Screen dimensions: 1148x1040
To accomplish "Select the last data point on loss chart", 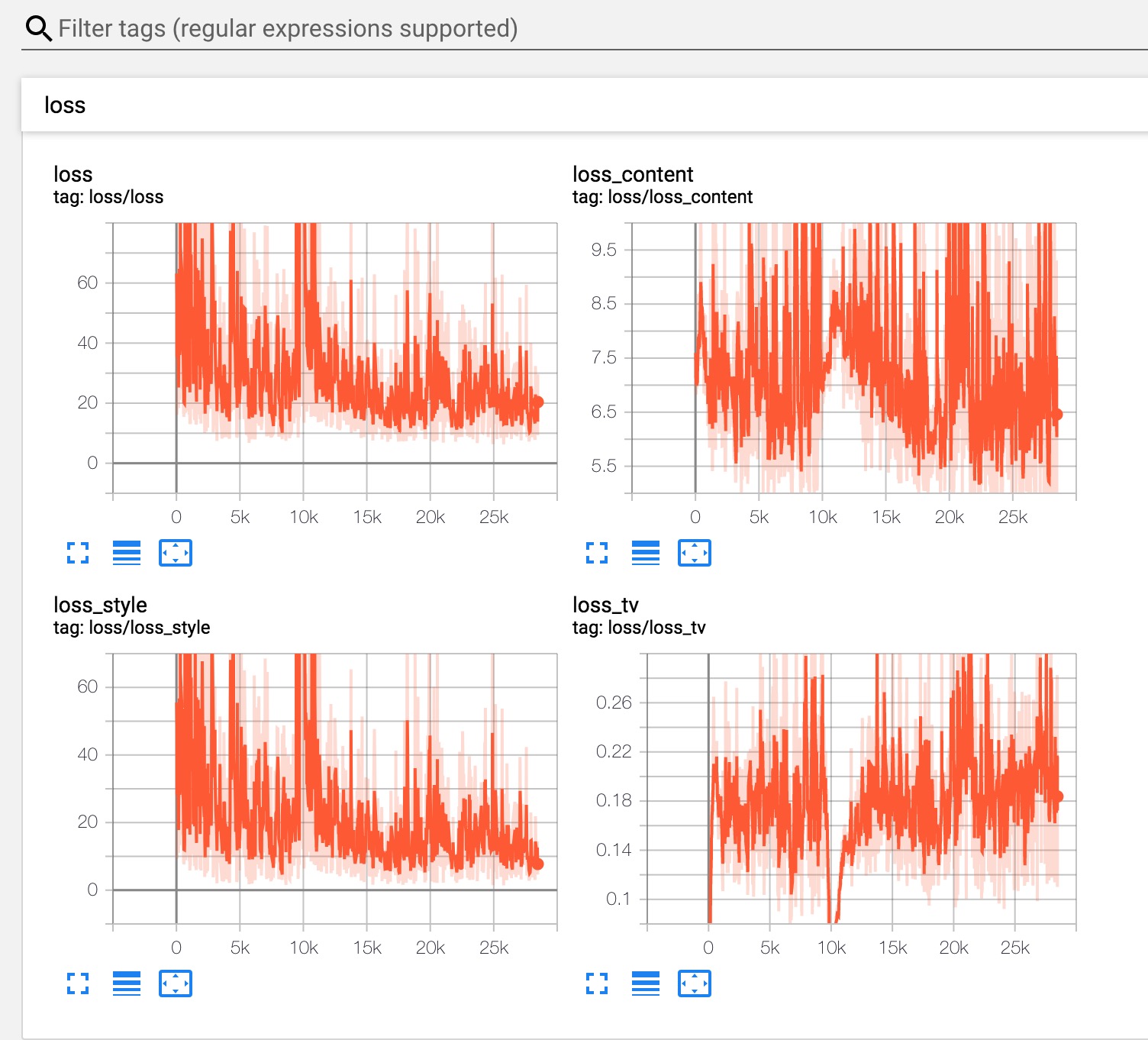I will [537, 402].
